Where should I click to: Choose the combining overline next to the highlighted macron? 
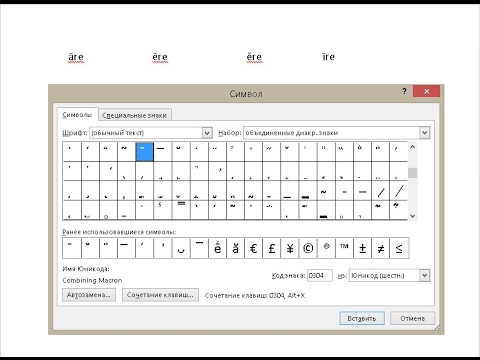pos(162,152)
